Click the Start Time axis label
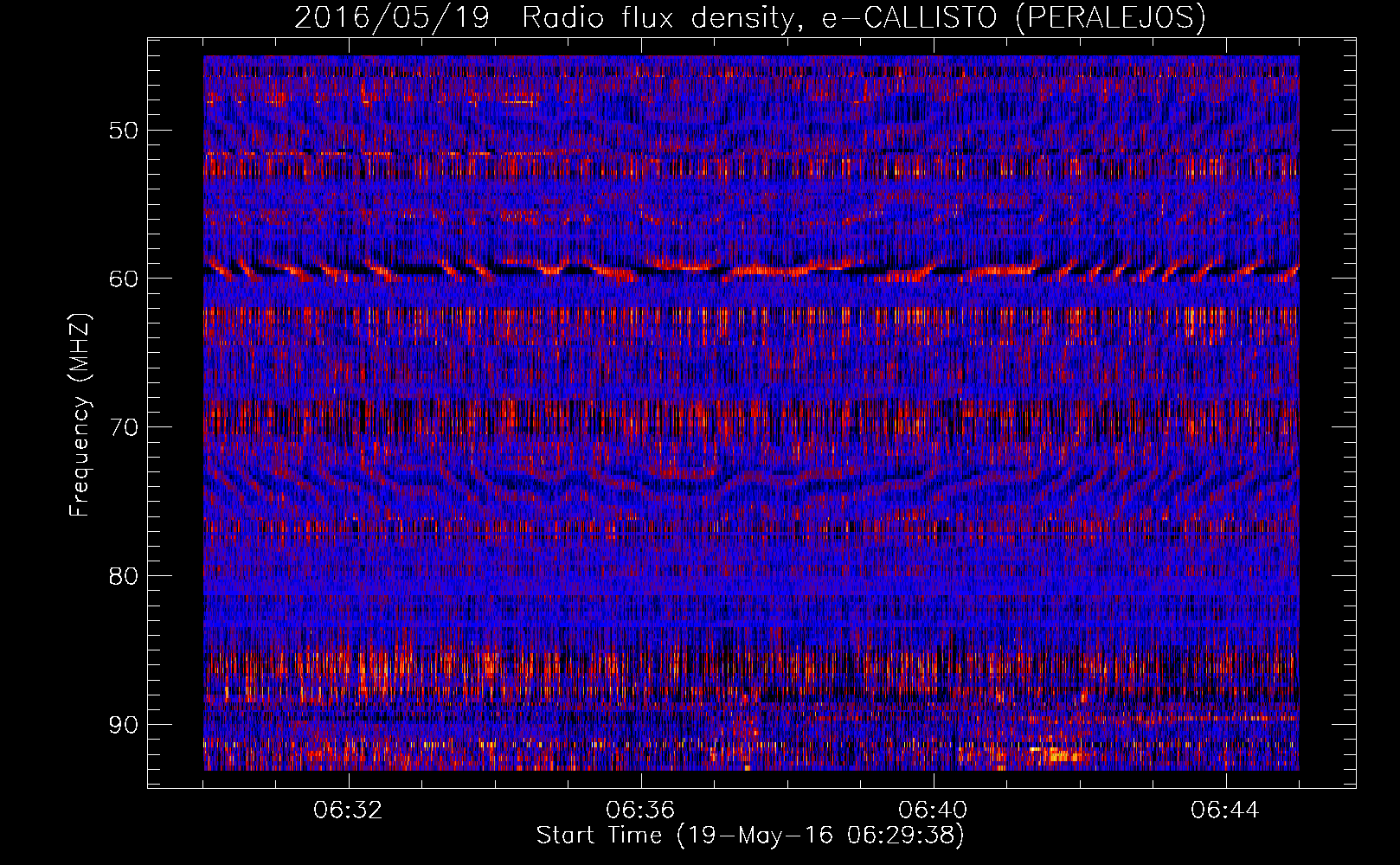Viewport: 1400px width, 865px height. pos(750,836)
